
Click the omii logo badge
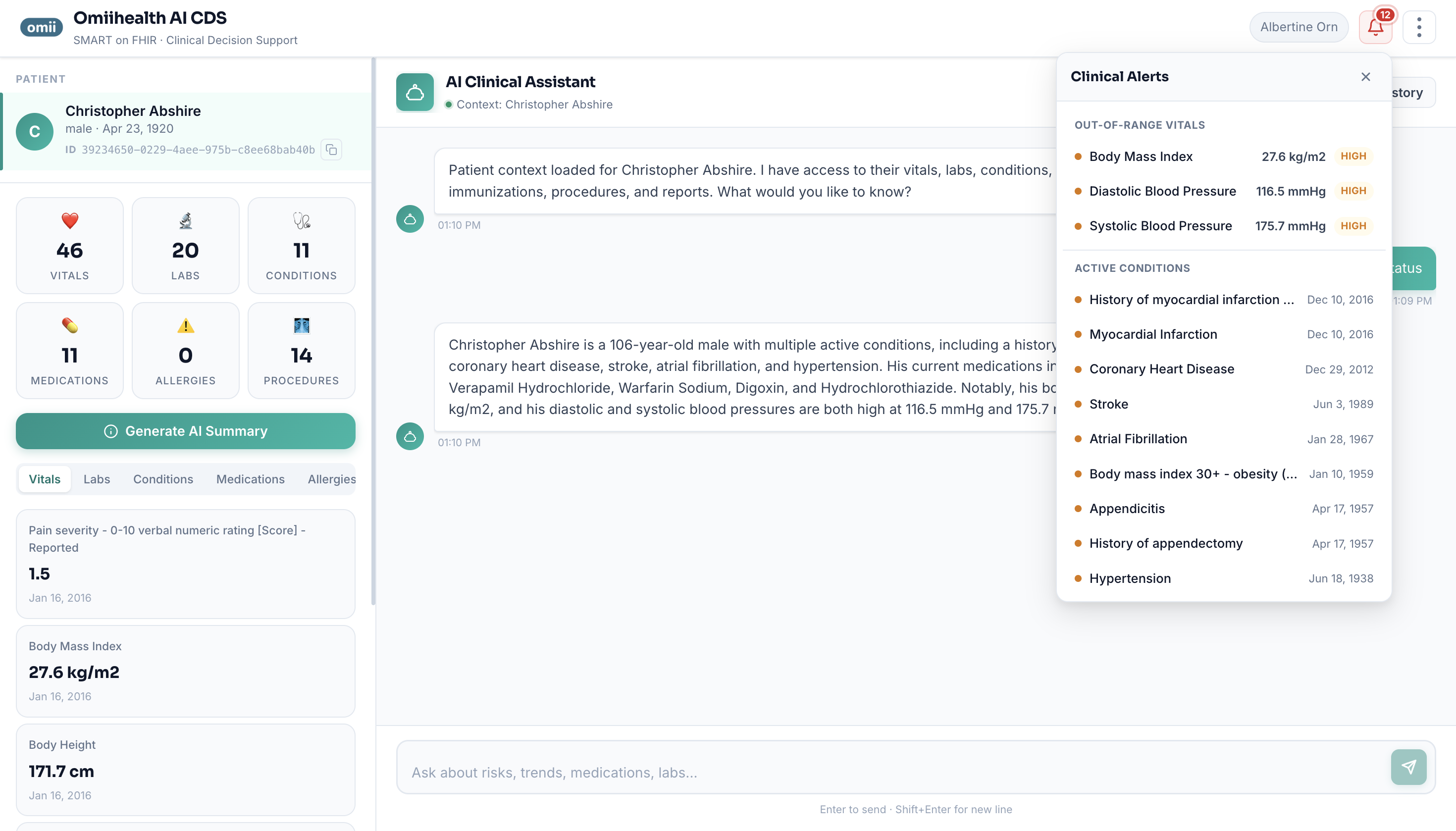click(41, 27)
